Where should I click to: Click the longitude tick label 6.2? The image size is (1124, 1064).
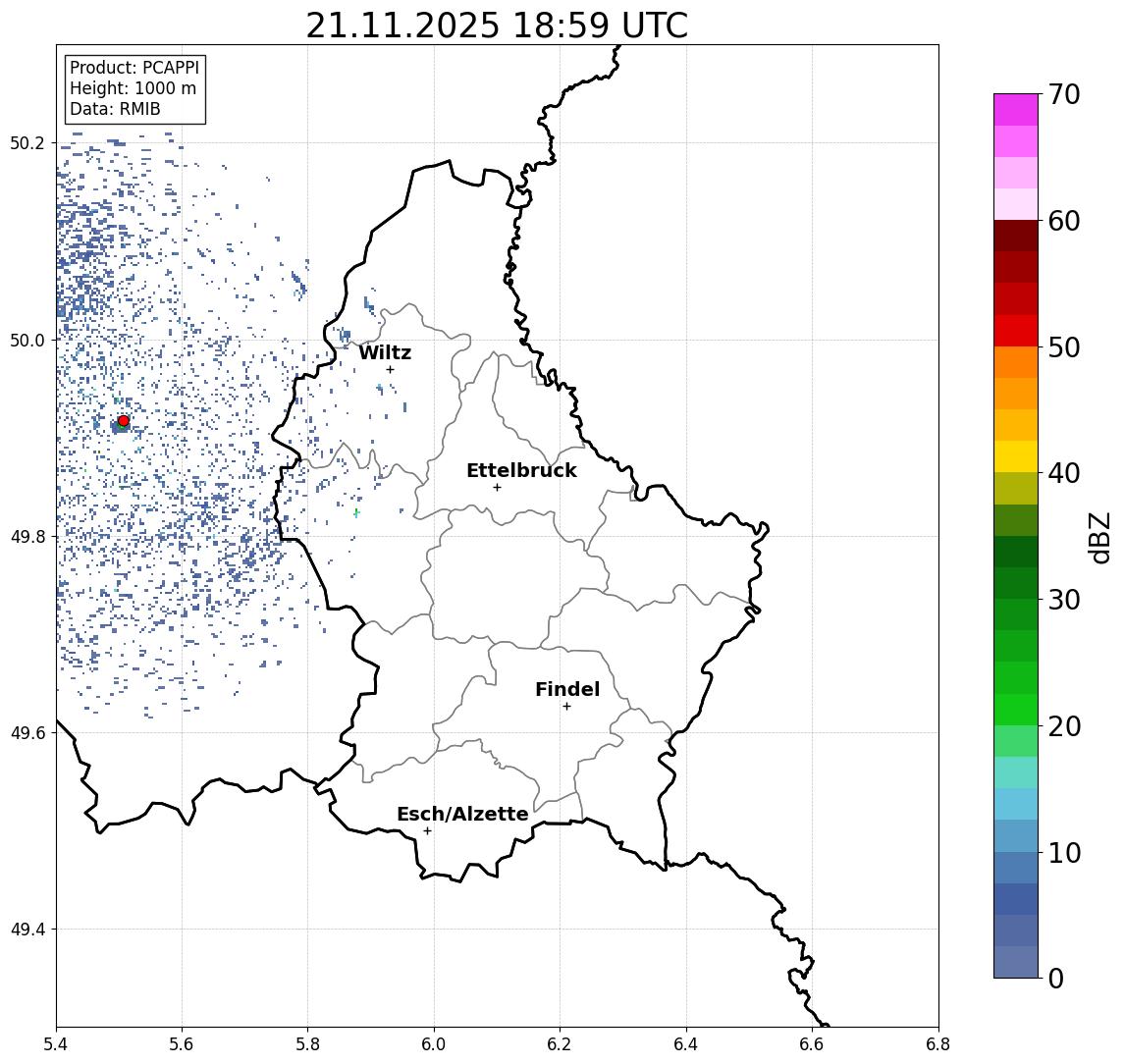point(561,1044)
